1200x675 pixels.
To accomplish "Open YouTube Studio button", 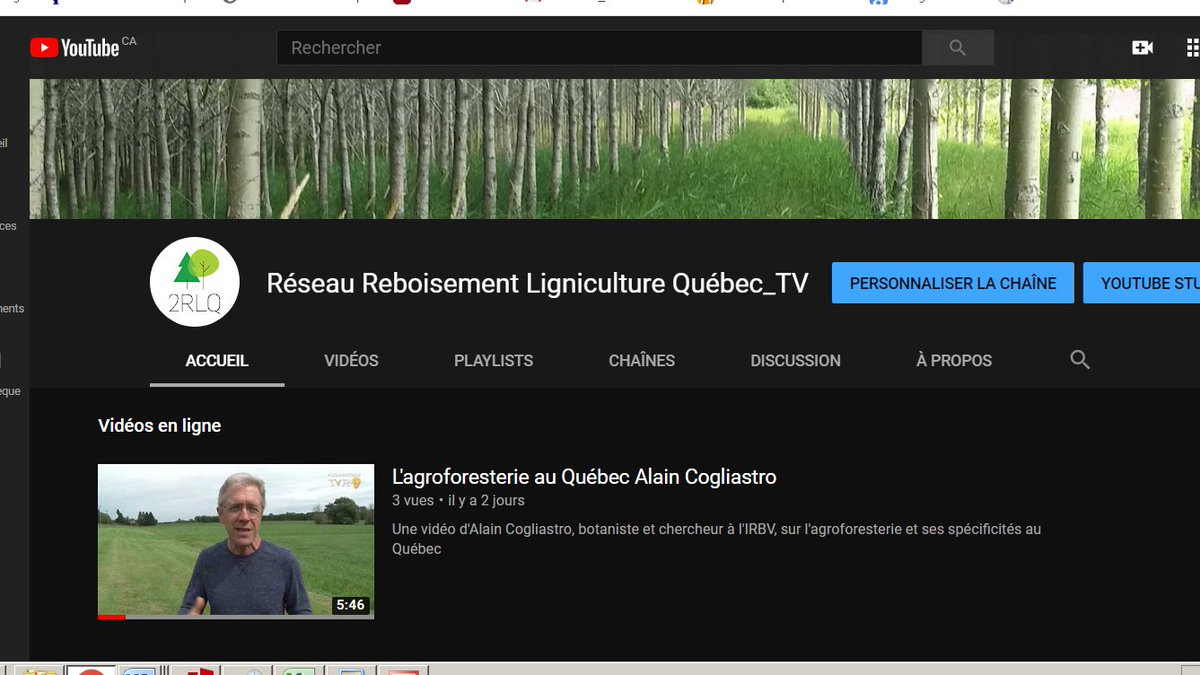I will point(1141,283).
